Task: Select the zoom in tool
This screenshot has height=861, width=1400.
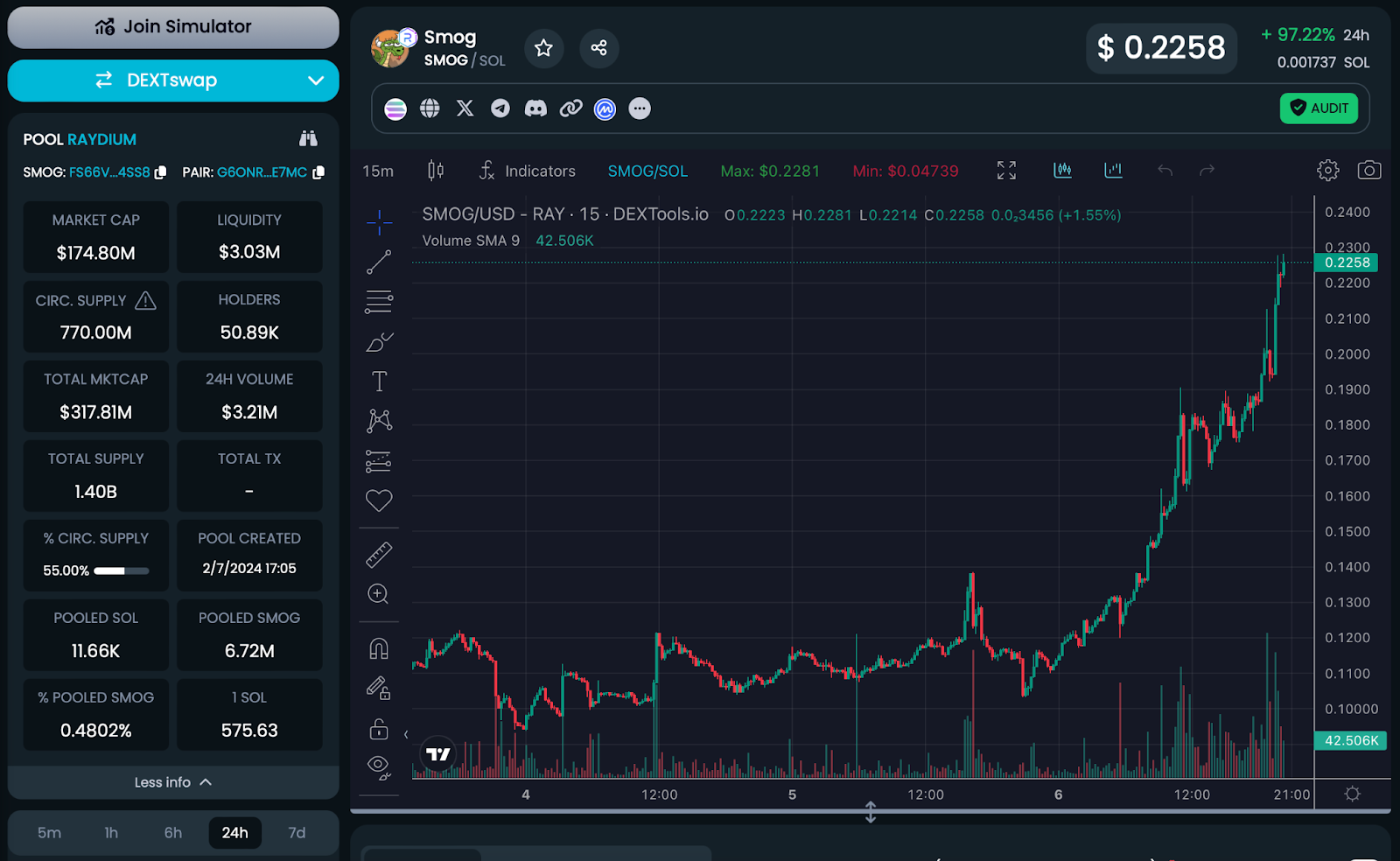Action: pyautogui.click(x=379, y=594)
